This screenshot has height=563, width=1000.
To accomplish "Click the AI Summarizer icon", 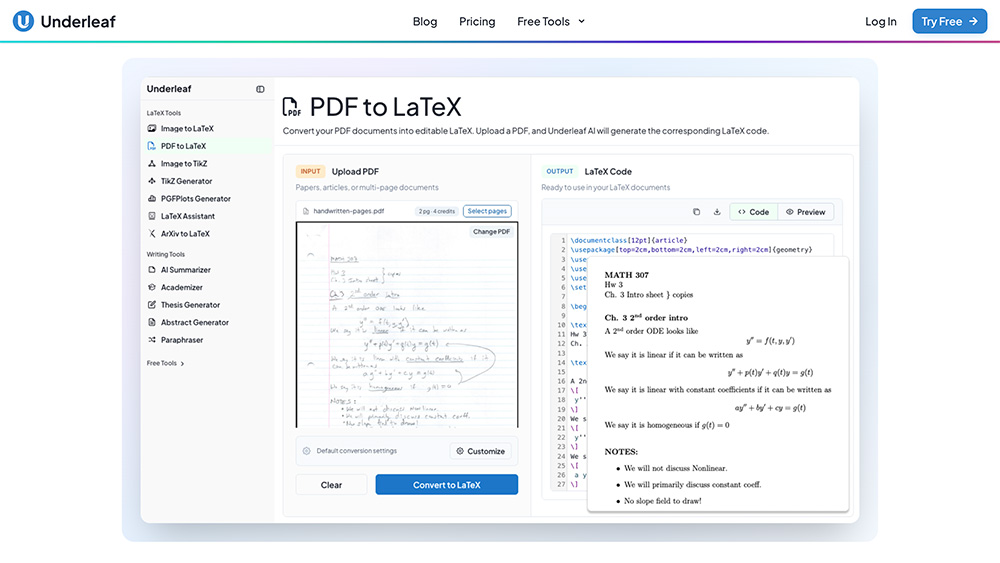I will pos(152,270).
